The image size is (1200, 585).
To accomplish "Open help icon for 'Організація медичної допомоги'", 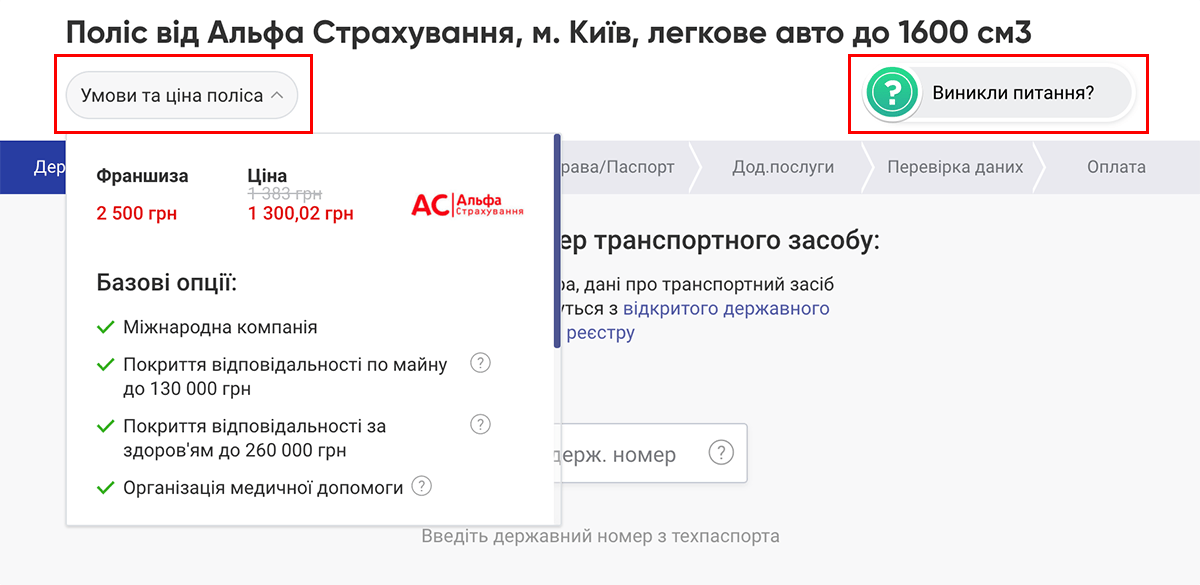I will coord(422,486).
